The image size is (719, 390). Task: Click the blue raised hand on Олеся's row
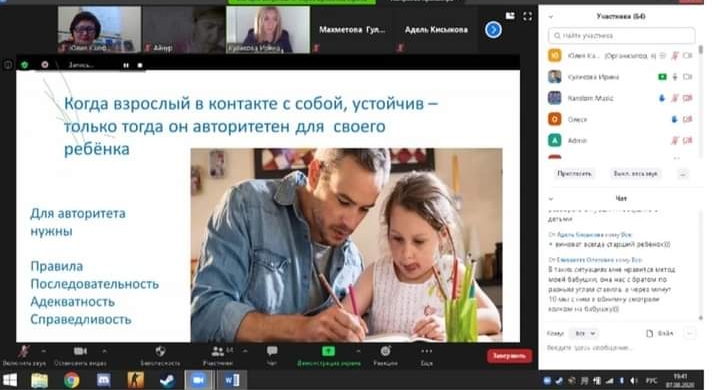tap(674, 119)
